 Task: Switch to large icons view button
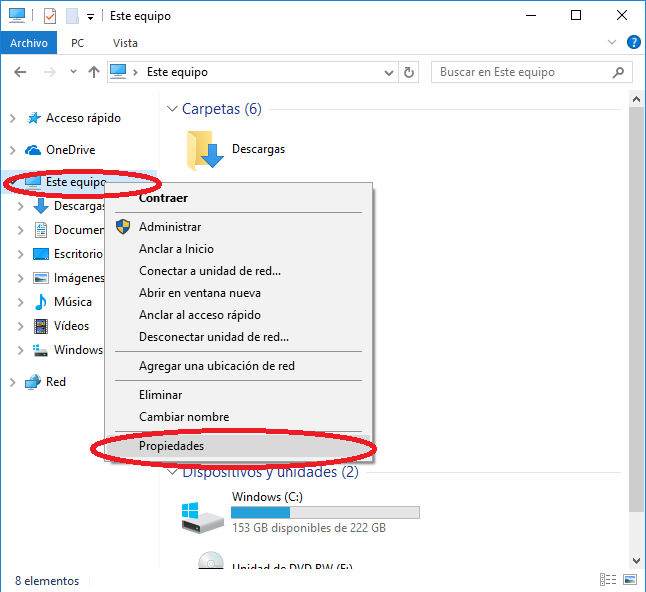pyautogui.click(x=629, y=580)
